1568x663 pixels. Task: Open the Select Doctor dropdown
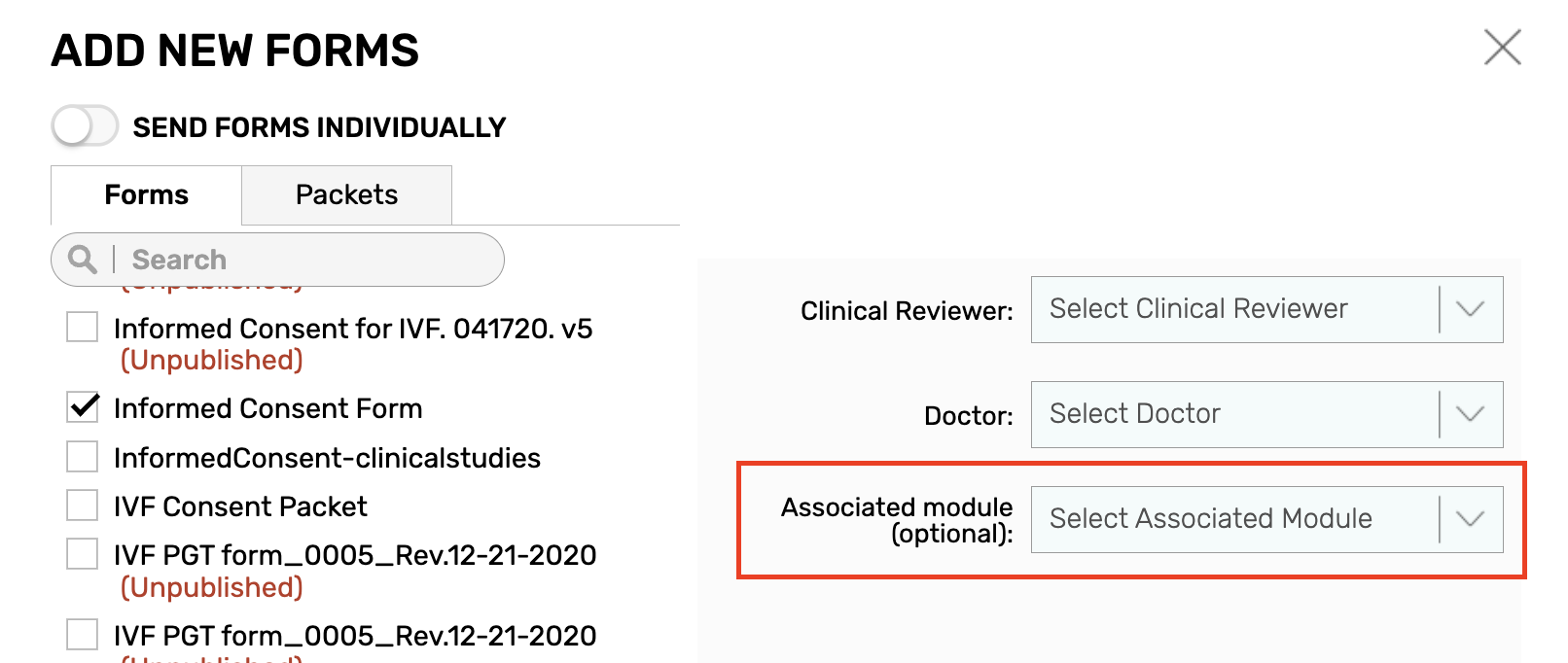point(1266,414)
